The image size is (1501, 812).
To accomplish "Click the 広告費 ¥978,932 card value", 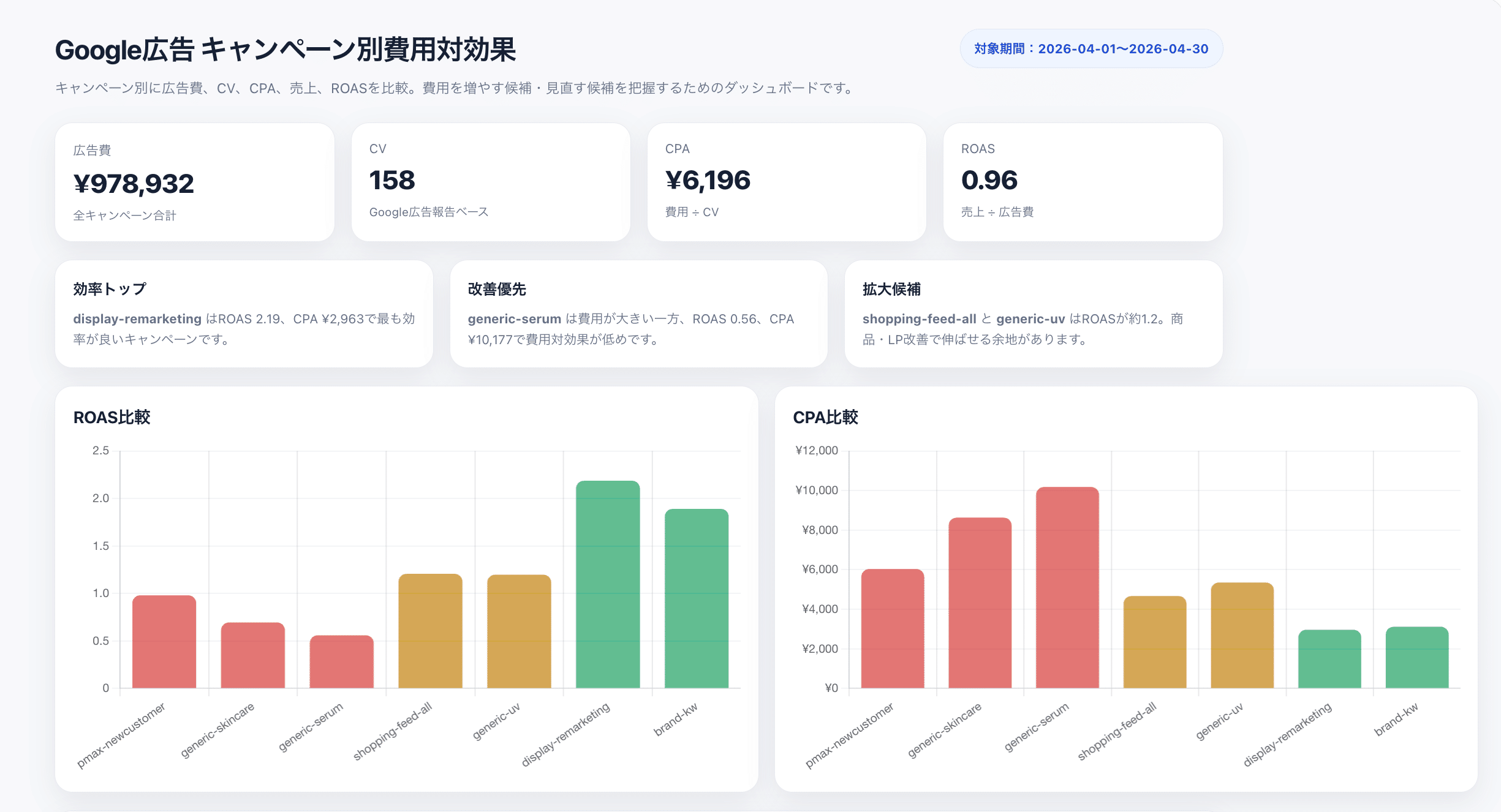I will coord(134,184).
